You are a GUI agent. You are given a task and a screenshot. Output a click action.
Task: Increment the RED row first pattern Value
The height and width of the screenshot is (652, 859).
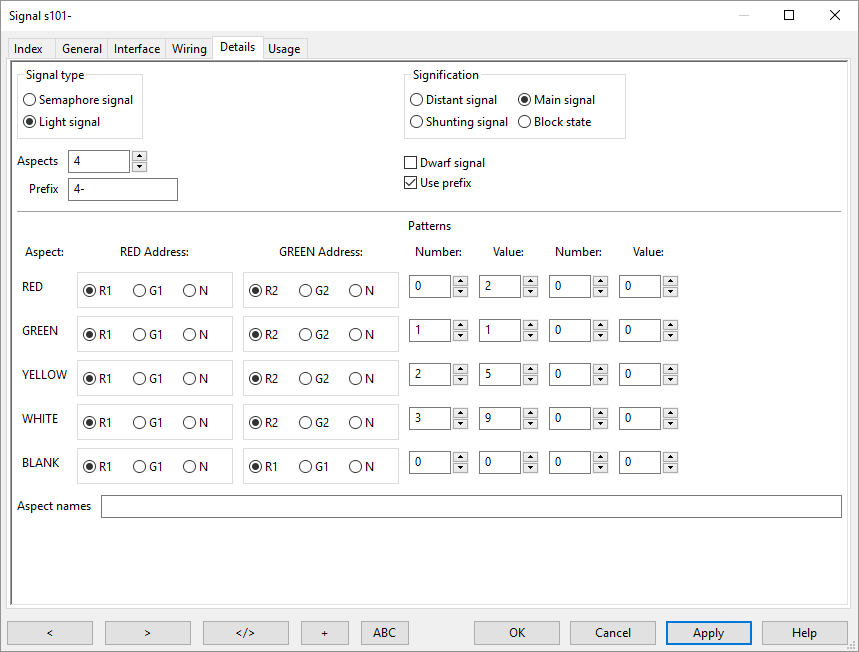pos(530,282)
